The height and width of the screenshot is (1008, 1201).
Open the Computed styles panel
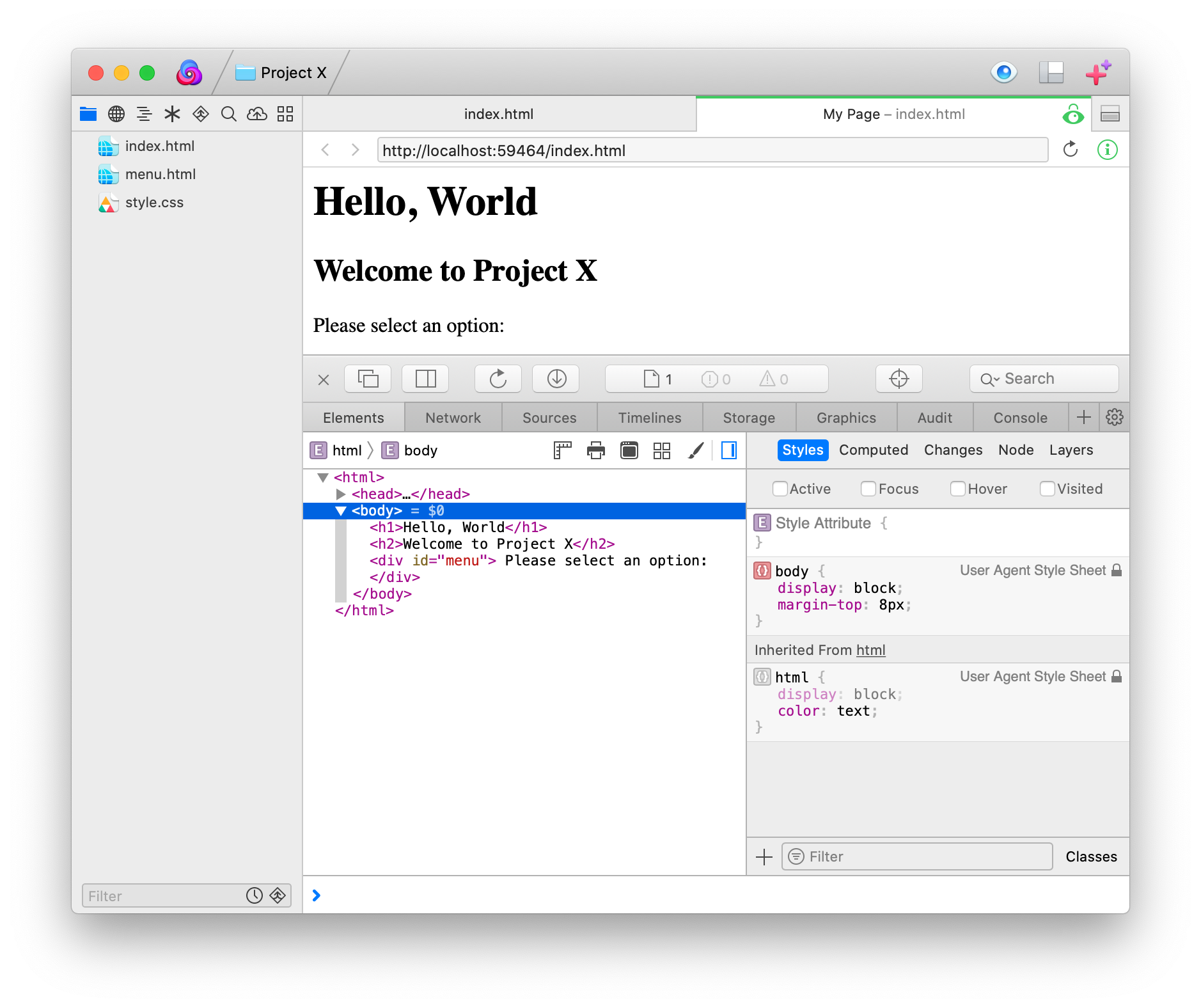point(874,450)
